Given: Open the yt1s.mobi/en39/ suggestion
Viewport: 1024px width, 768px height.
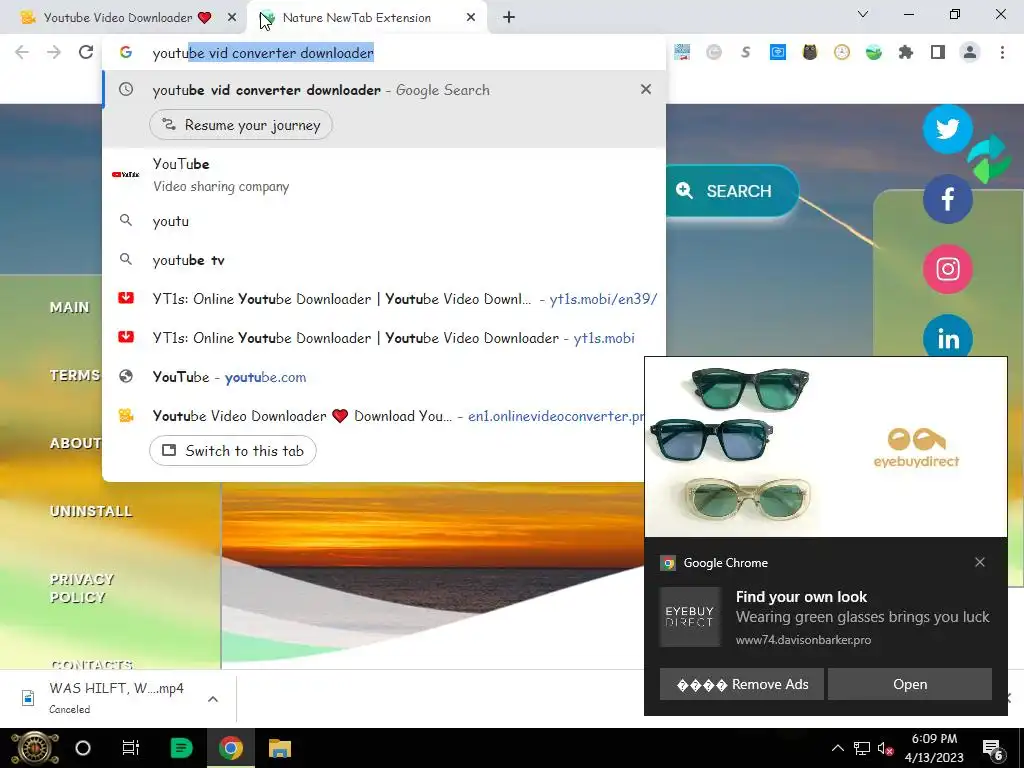Looking at the screenshot, I should [384, 299].
